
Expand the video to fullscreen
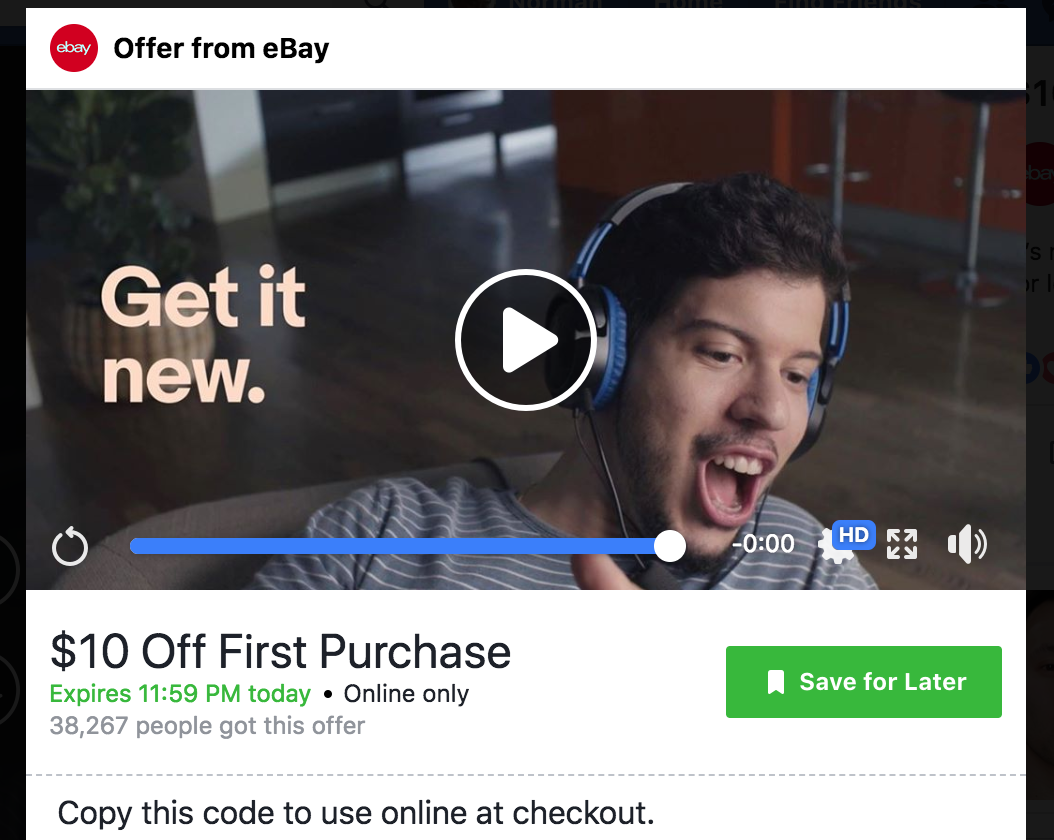pyautogui.click(x=901, y=544)
